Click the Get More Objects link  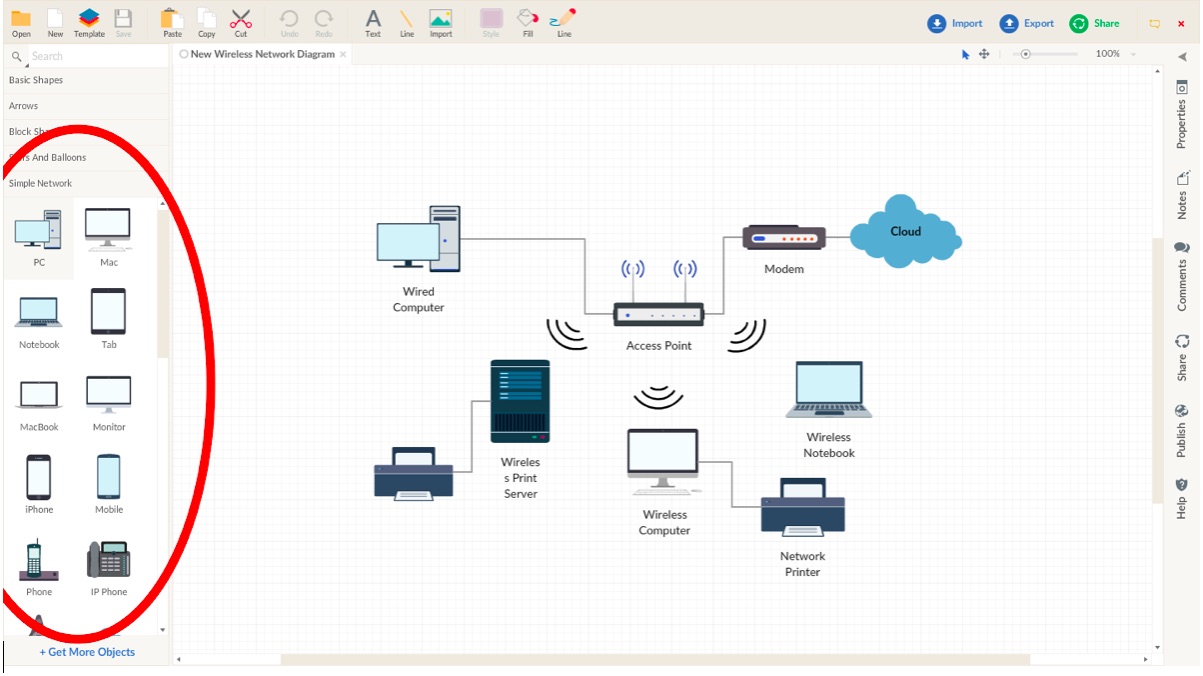[87, 652]
